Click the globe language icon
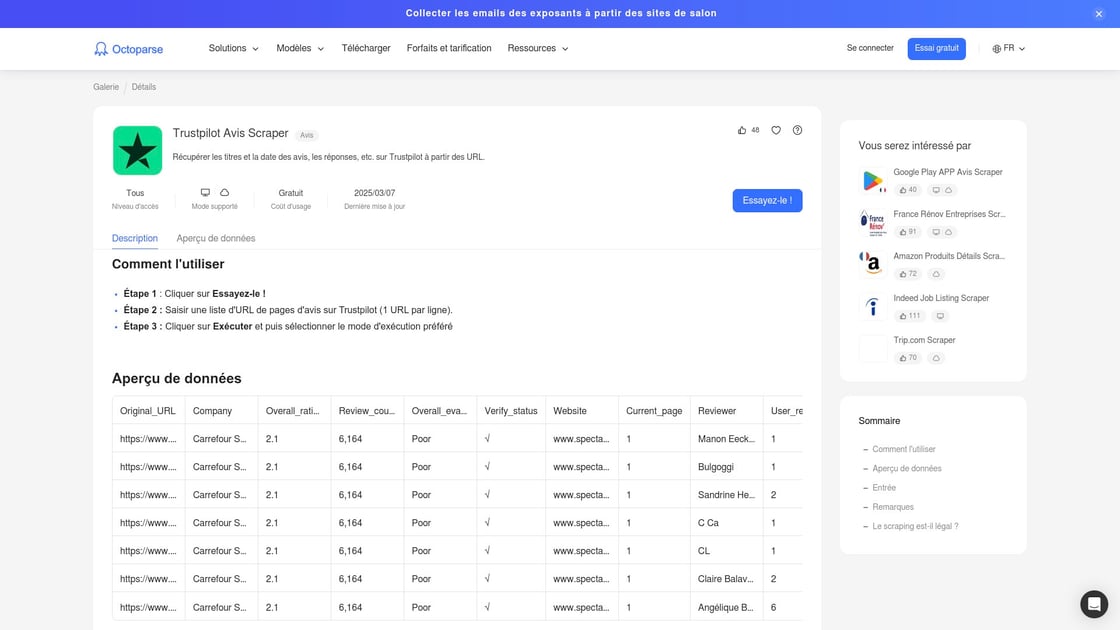 [996, 49]
